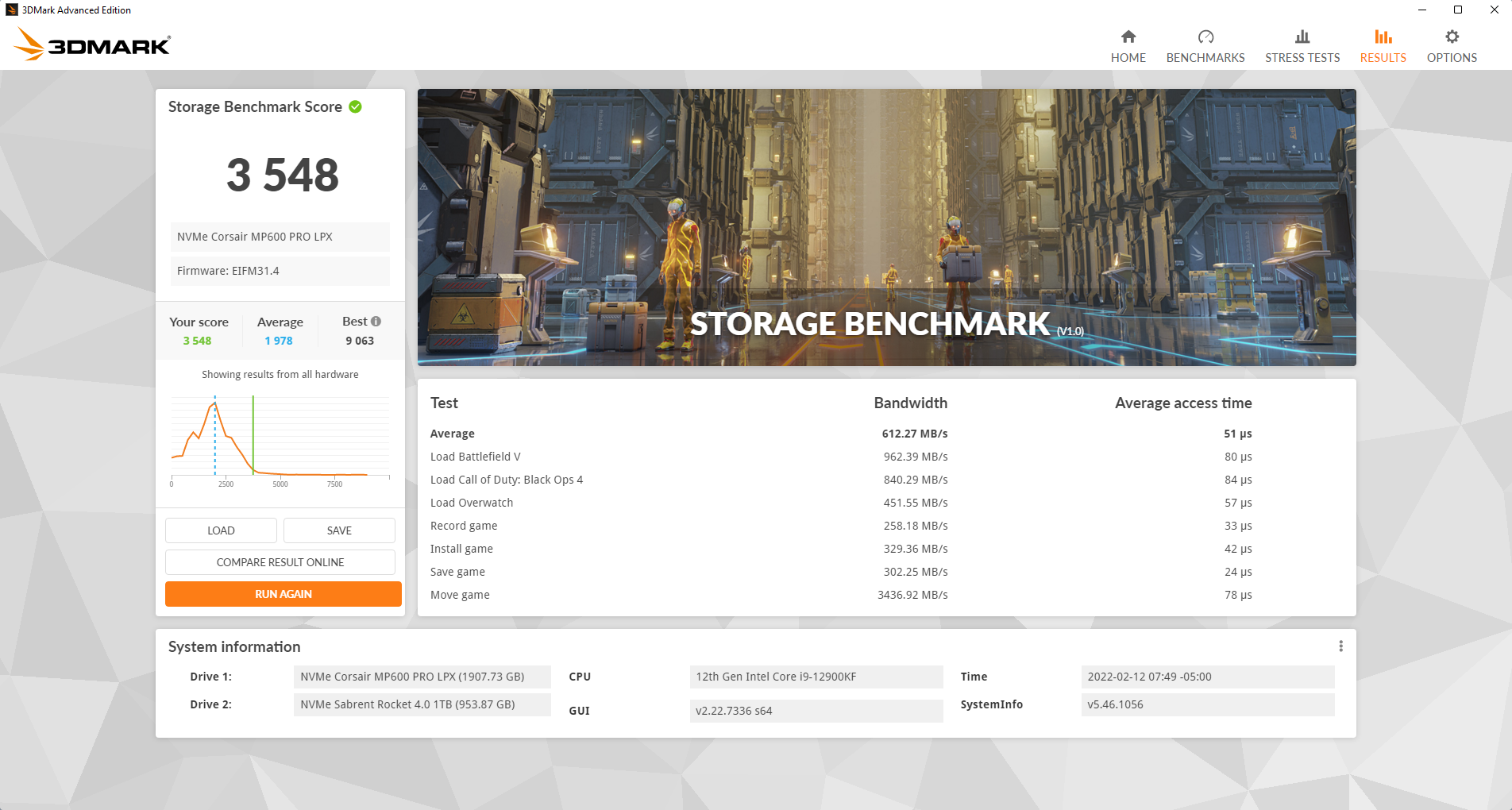Click the Storage Benchmark banner image
Screen dimensions: 1512x810
(886, 227)
